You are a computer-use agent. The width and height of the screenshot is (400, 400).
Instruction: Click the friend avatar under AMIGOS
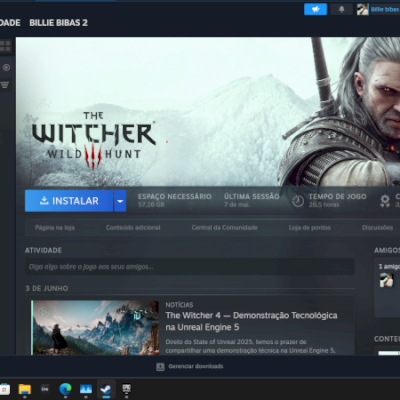(386, 280)
